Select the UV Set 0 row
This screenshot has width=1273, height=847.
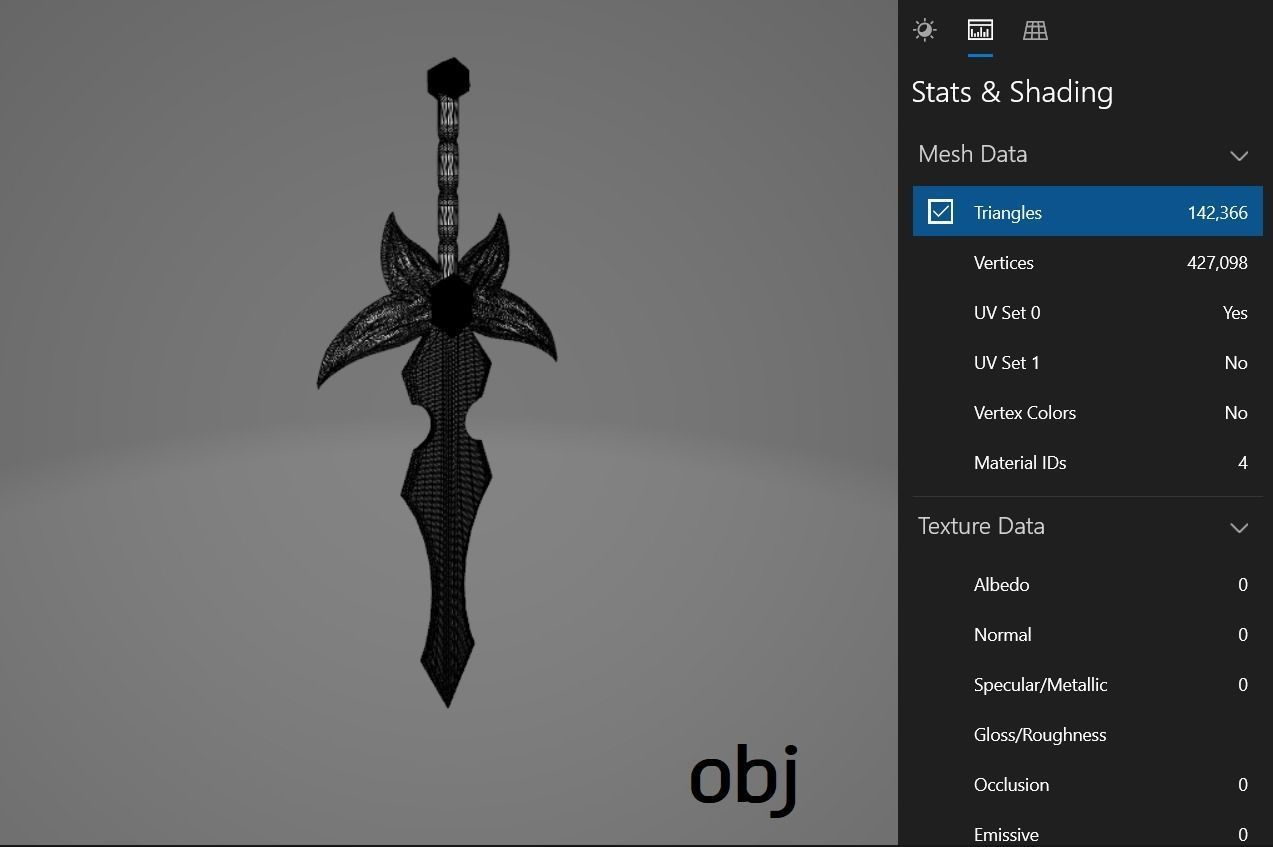pyautogui.click(x=1088, y=312)
